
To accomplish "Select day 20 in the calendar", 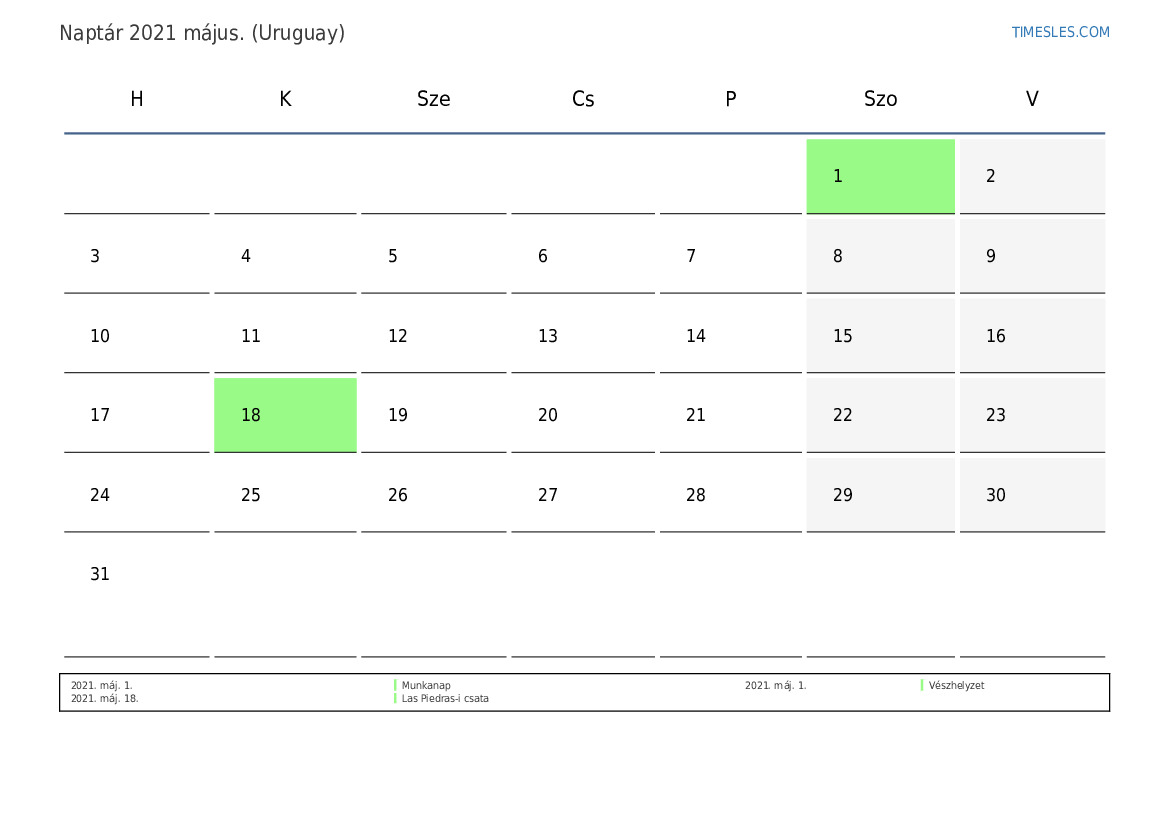I will pos(583,415).
